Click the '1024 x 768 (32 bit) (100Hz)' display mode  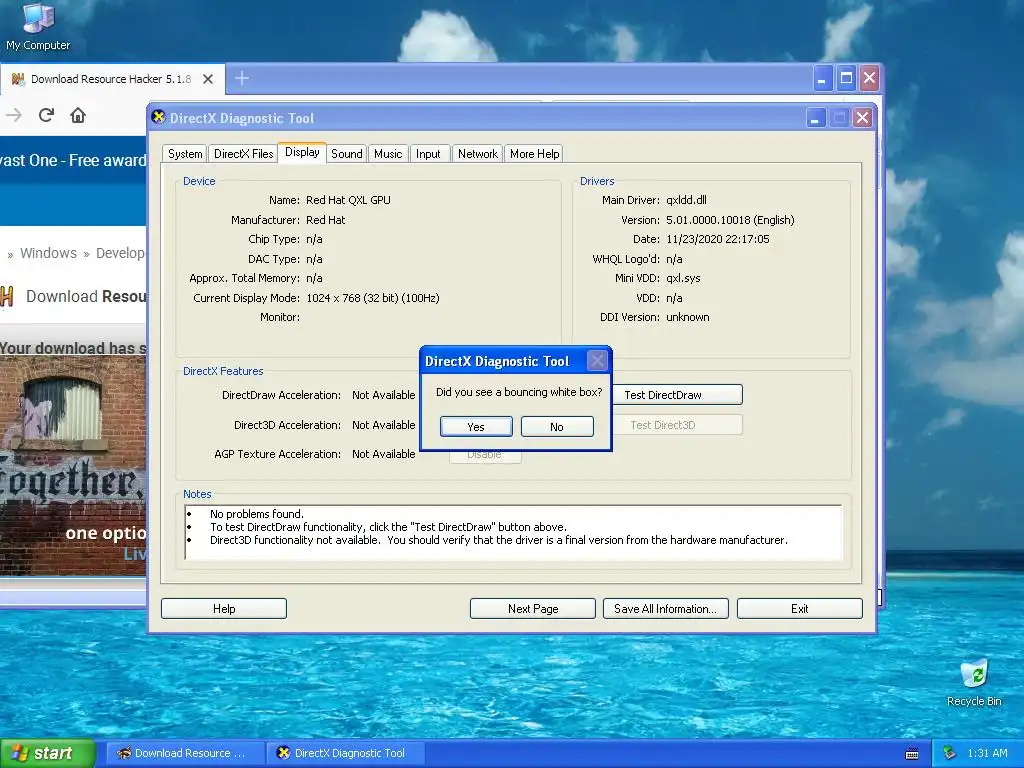[x=373, y=298]
